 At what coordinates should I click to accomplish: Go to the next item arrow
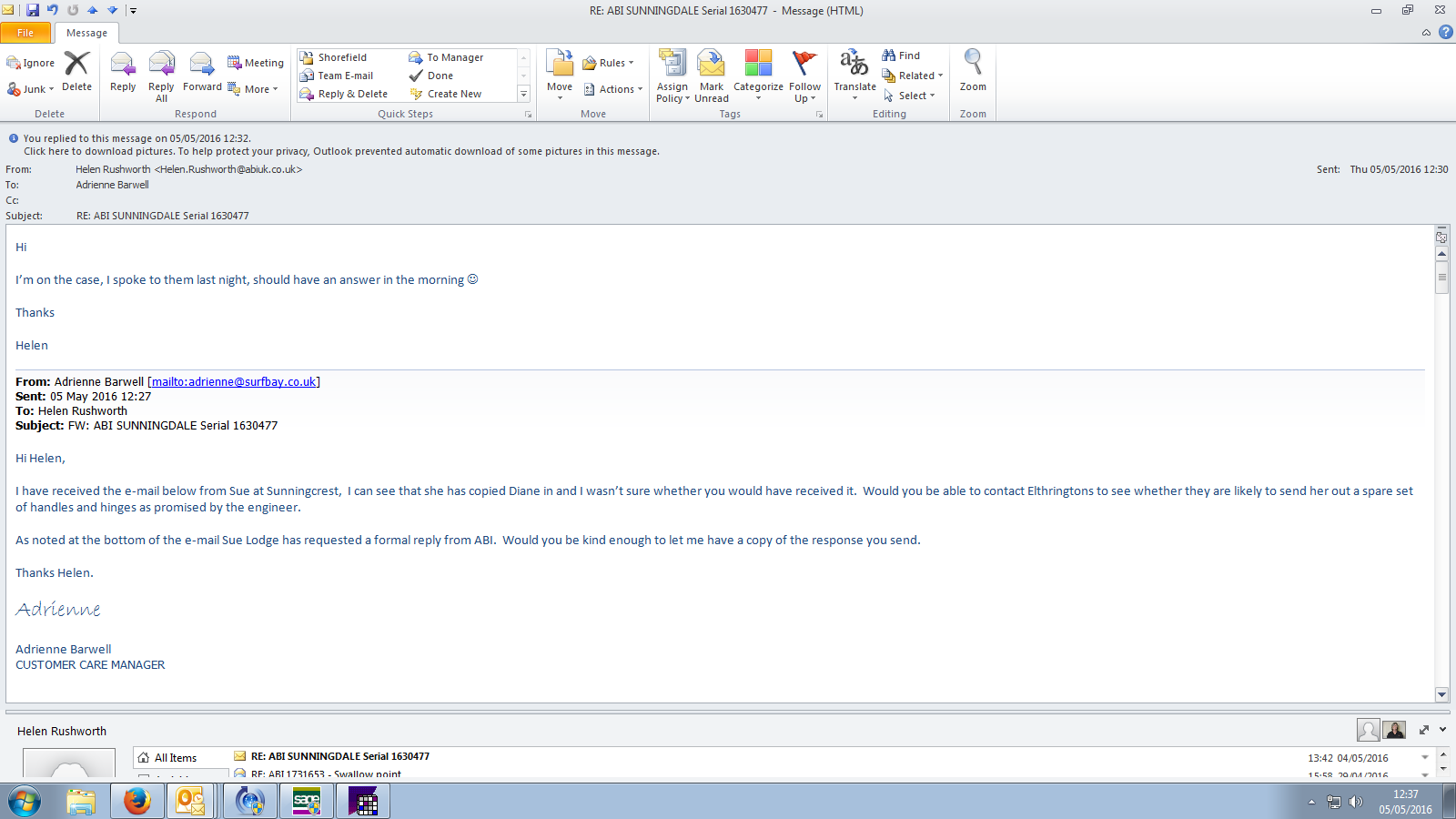[112, 10]
